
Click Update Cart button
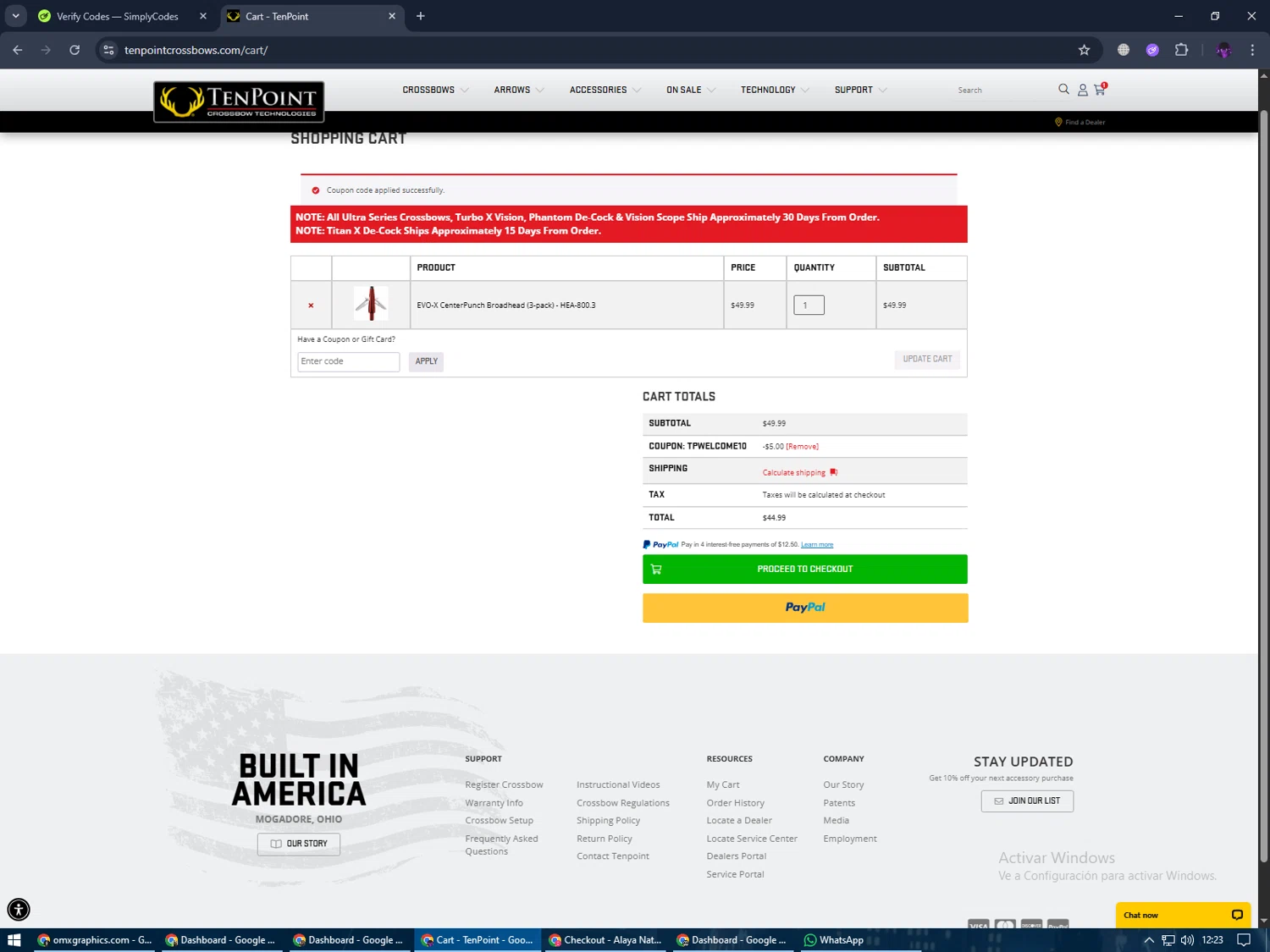click(x=927, y=360)
